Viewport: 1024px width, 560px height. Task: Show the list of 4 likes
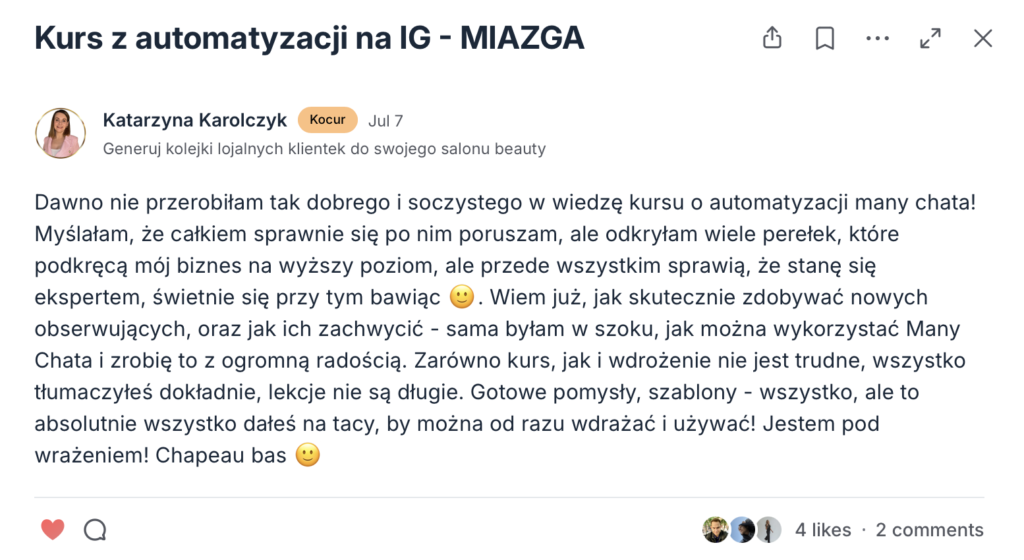pos(823,530)
